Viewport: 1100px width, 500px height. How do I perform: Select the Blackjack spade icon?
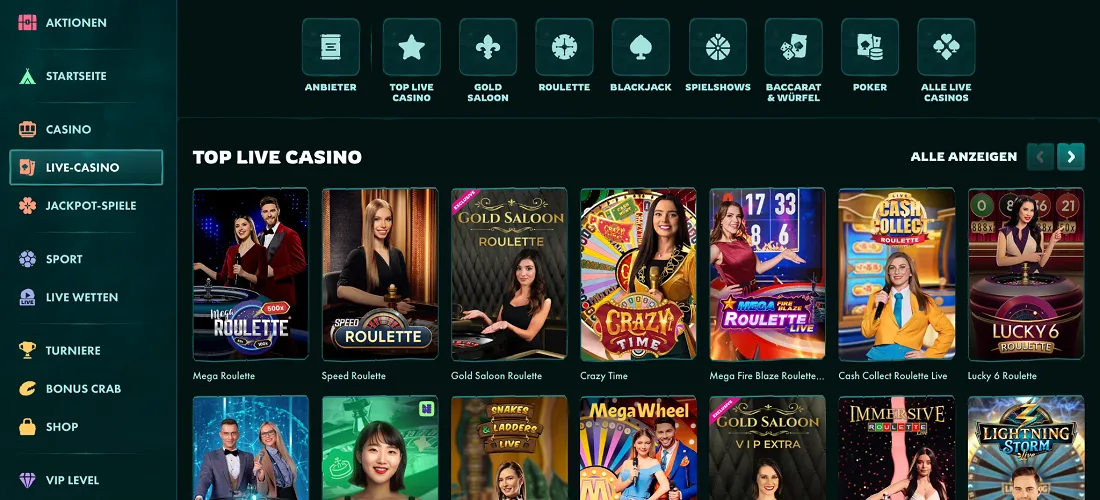click(640, 47)
